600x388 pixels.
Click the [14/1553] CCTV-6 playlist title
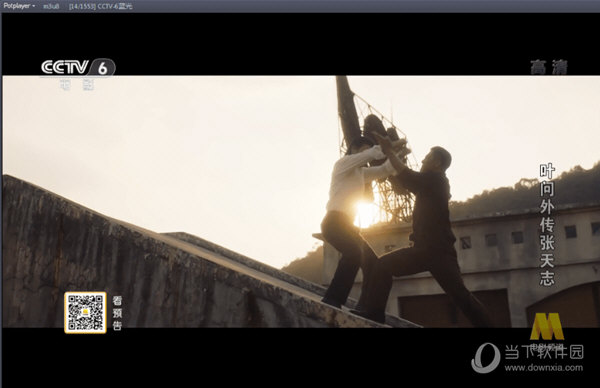click(101, 6)
